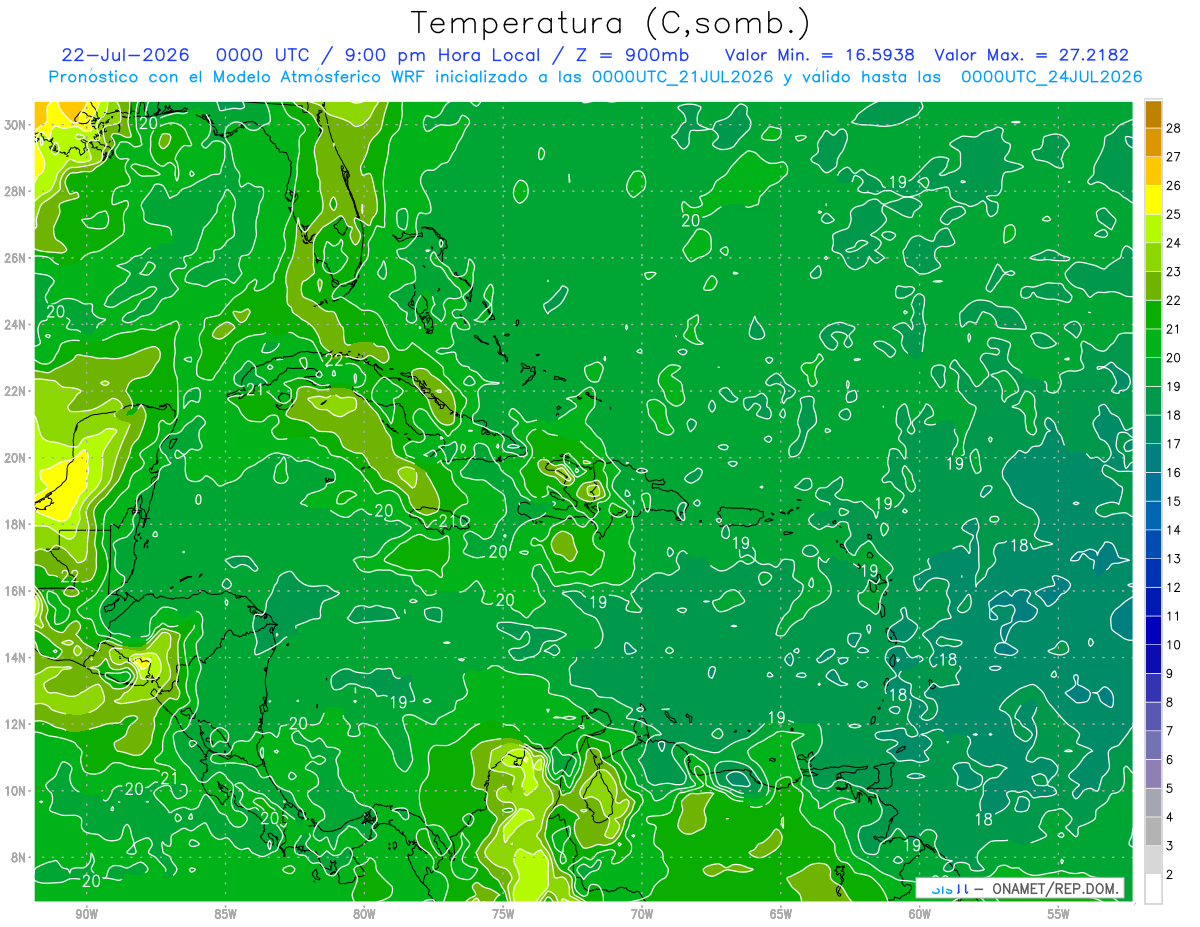The image size is (1200, 927).
Task: Select "Valor Max. = 27.2182" text
Action: click(x=1031, y=55)
